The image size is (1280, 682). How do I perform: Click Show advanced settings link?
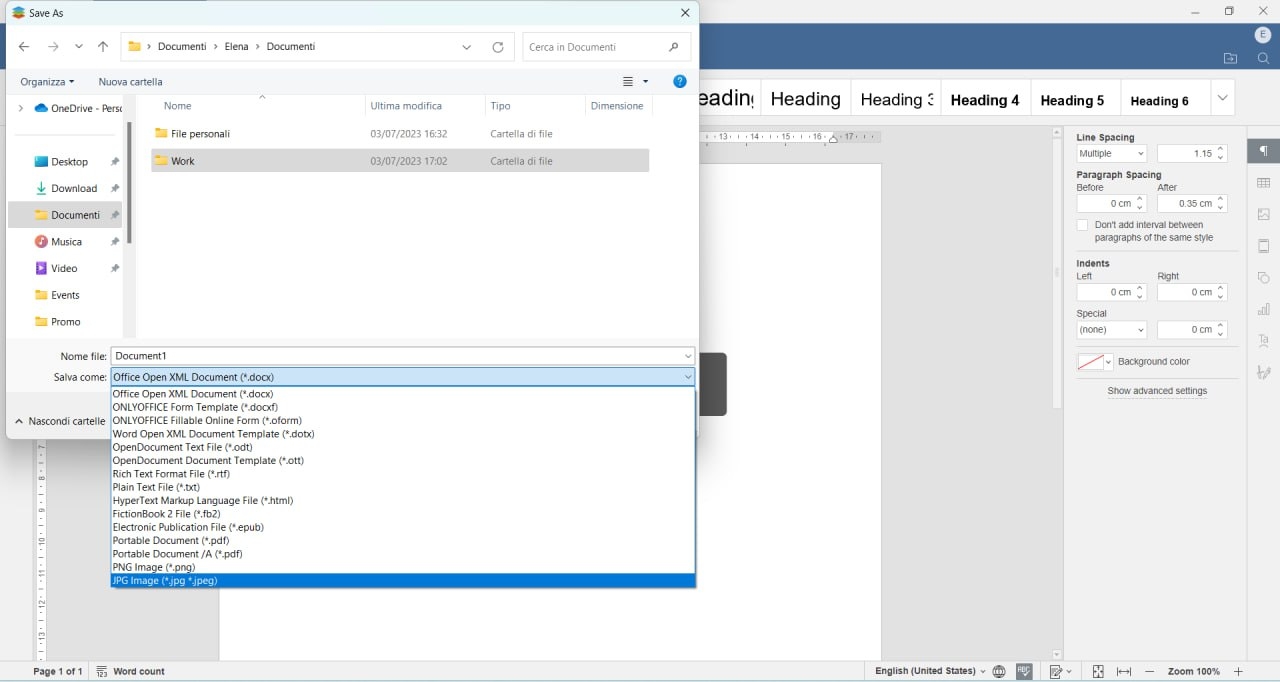pyautogui.click(x=1157, y=391)
